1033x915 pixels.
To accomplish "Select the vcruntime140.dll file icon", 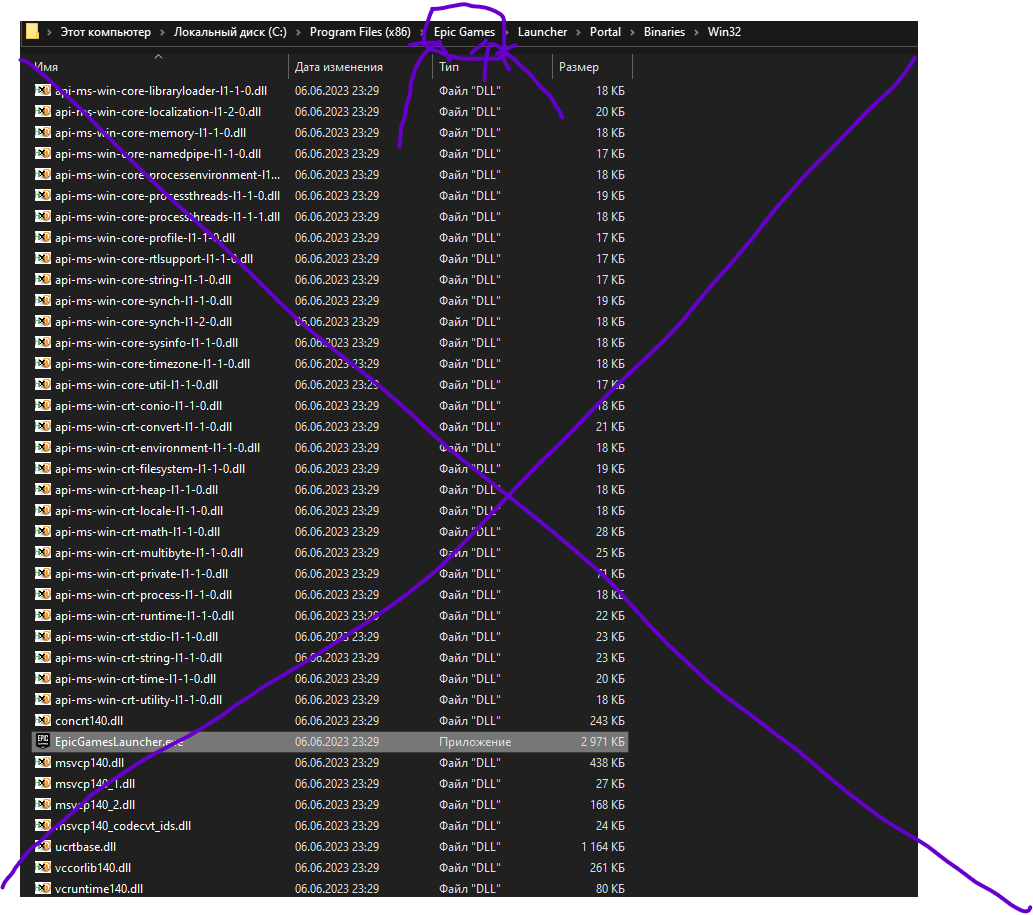I will (x=43, y=888).
